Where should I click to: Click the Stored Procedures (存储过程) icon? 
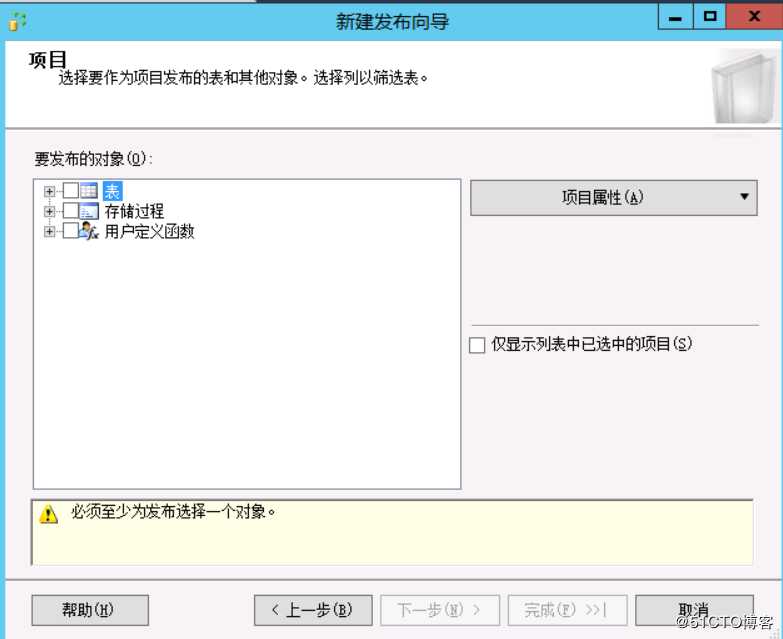89,211
